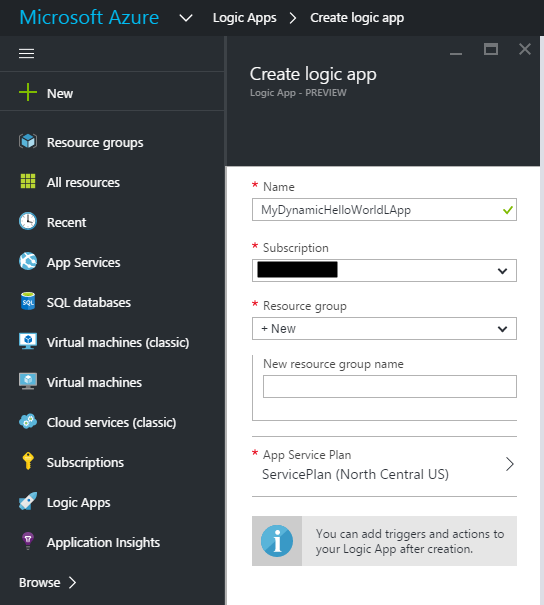The image size is (544, 605).
Task: Click the breadcrumb separator chevron after Logic Apps
Action: pyautogui.click(x=293, y=18)
